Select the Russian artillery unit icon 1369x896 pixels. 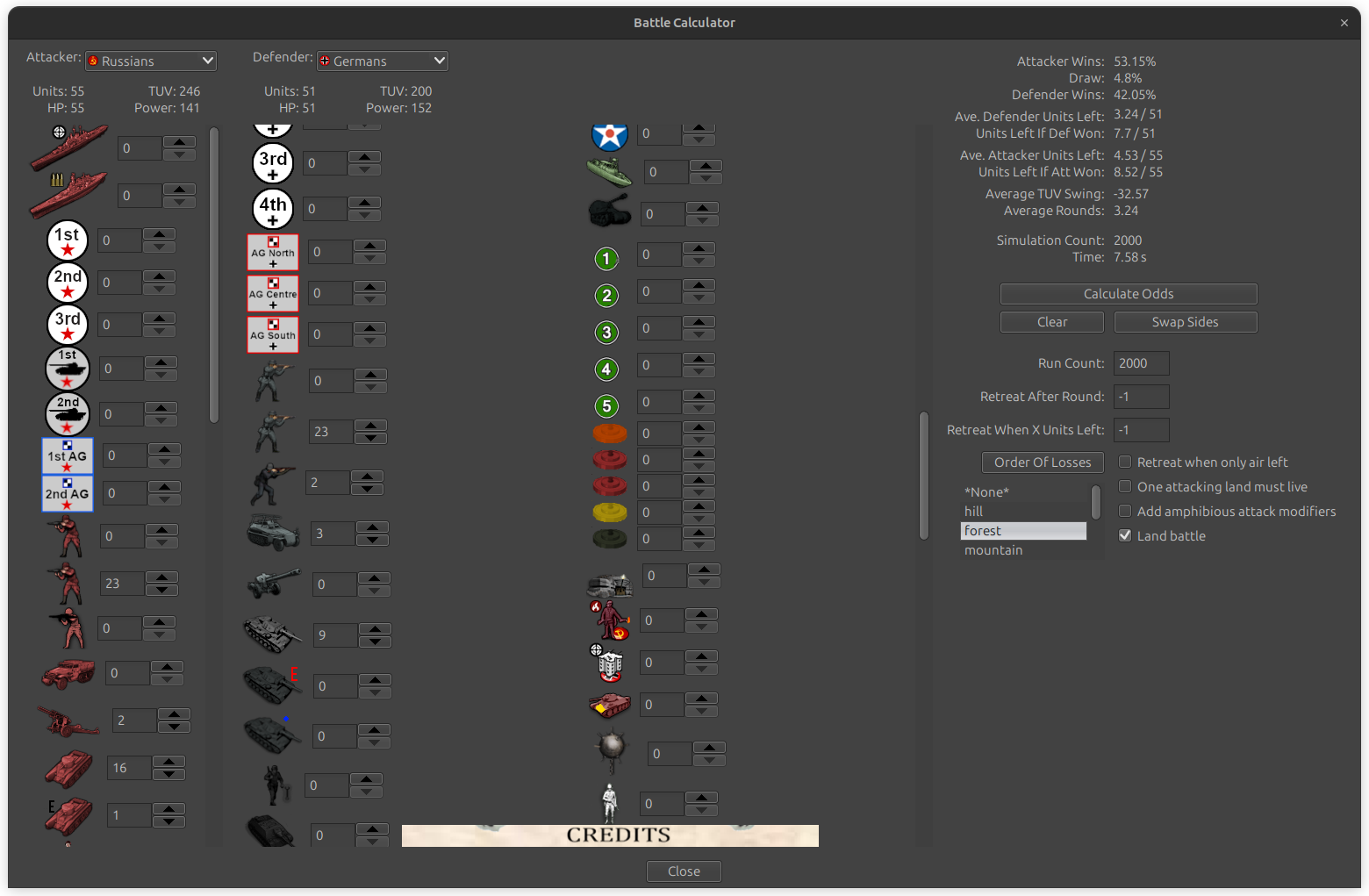[68, 720]
